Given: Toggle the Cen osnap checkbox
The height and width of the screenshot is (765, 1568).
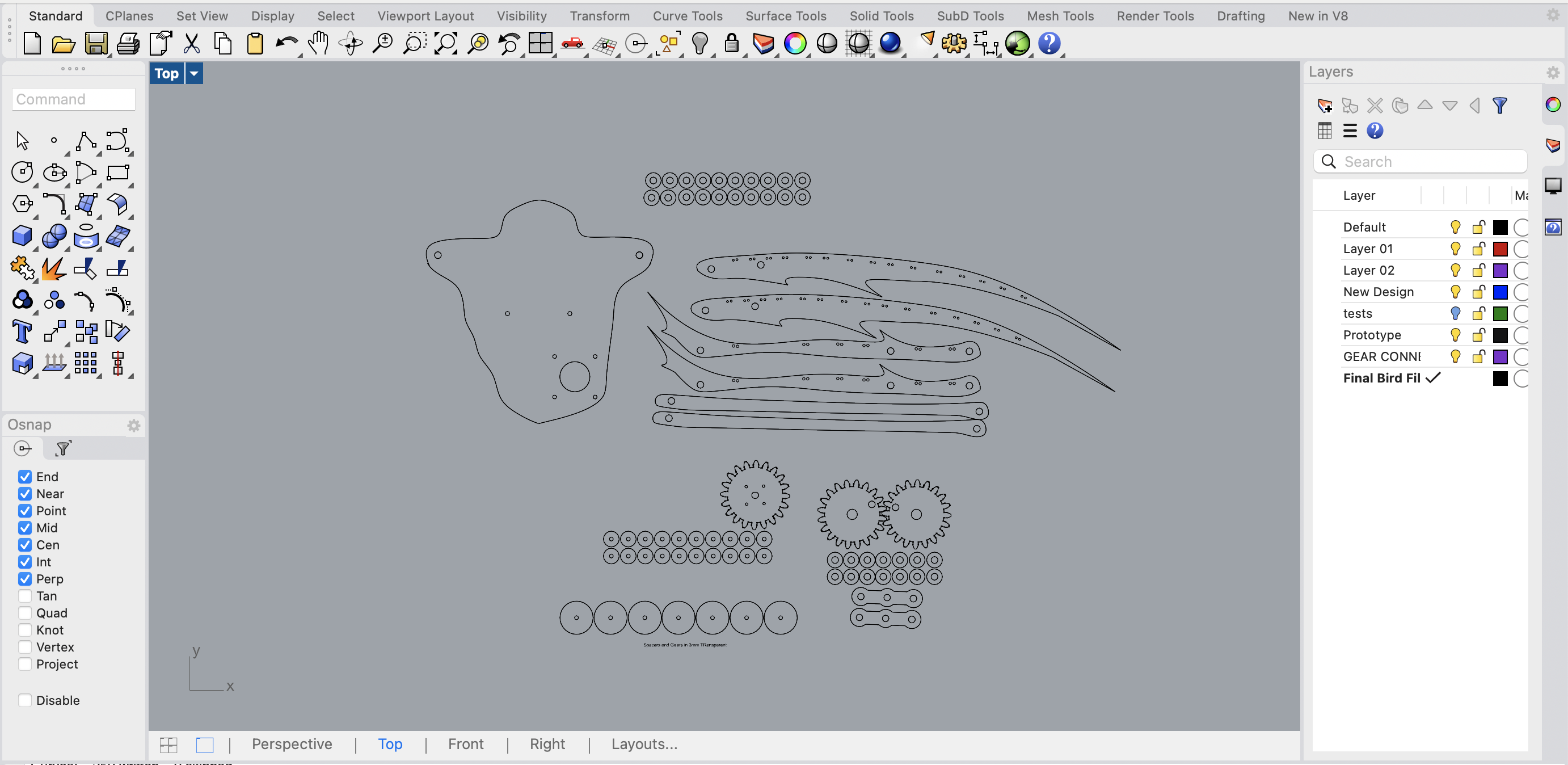Looking at the screenshot, I should coord(25,545).
